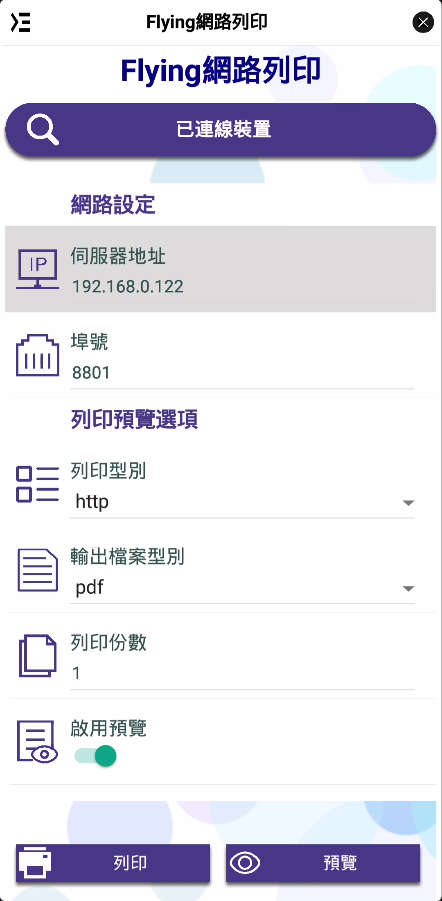Edit the 列印份數 copies field
This screenshot has height=901, width=442.
(x=242, y=673)
